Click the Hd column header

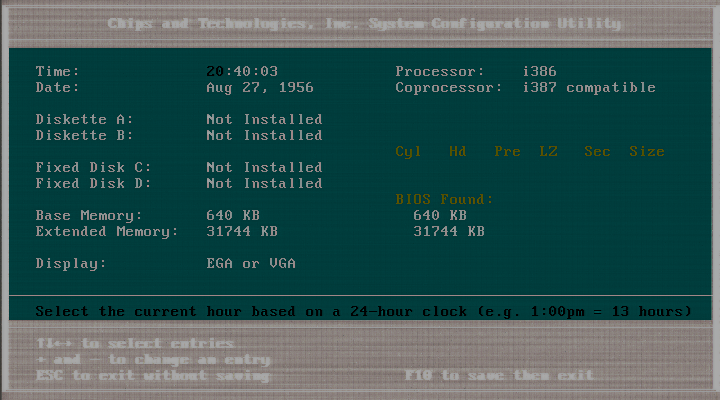[458, 152]
